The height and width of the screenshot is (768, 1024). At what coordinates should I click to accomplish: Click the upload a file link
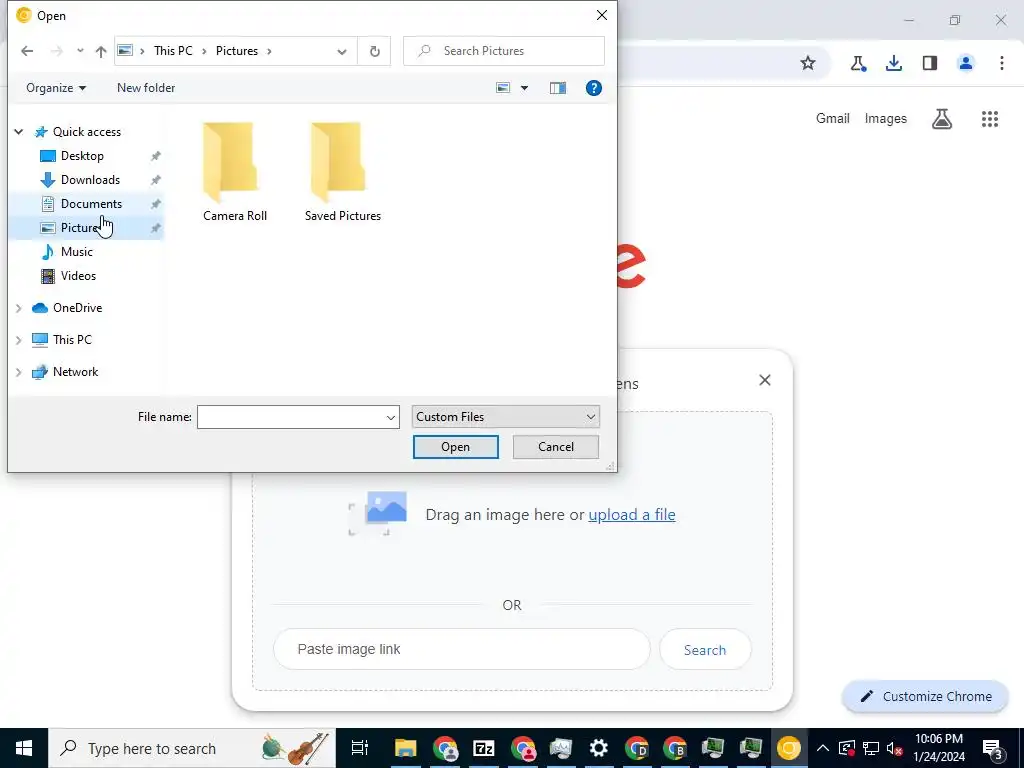coord(632,515)
